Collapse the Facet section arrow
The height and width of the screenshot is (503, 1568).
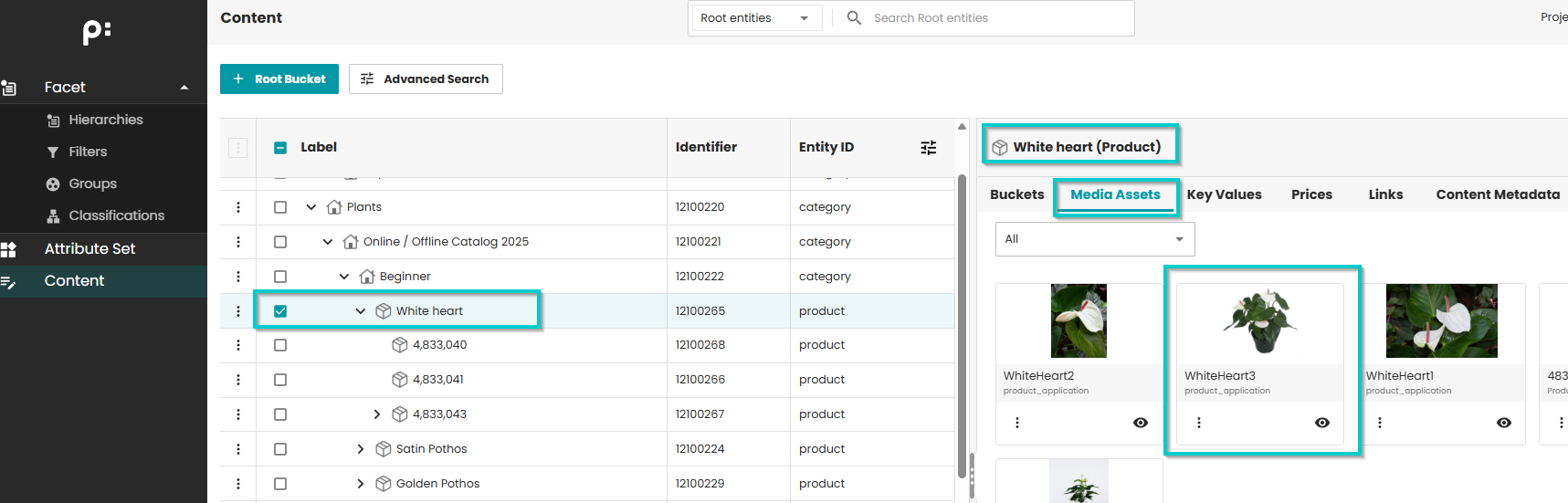(x=184, y=88)
